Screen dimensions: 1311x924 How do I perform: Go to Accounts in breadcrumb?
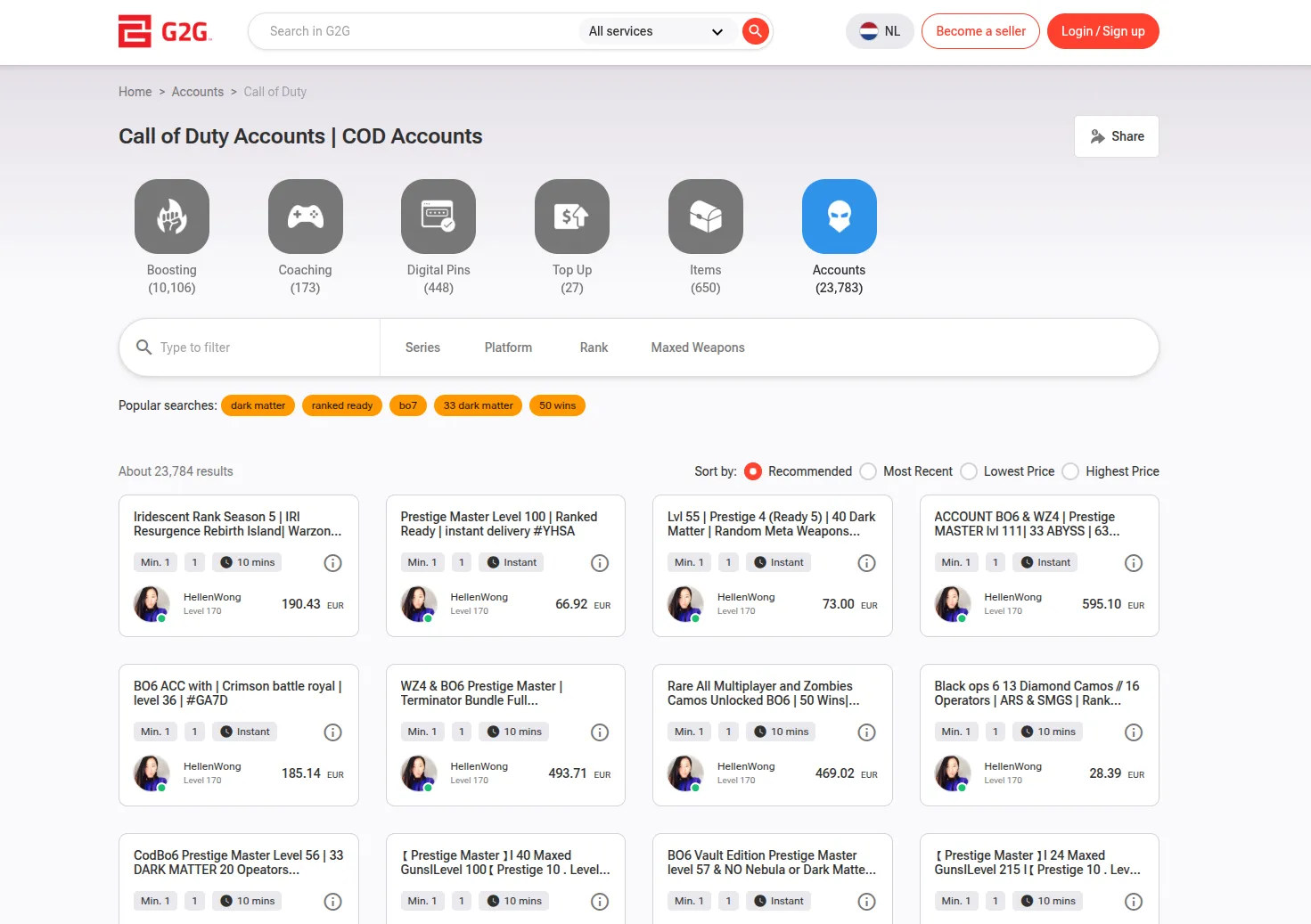pyautogui.click(x=197, y=92)
